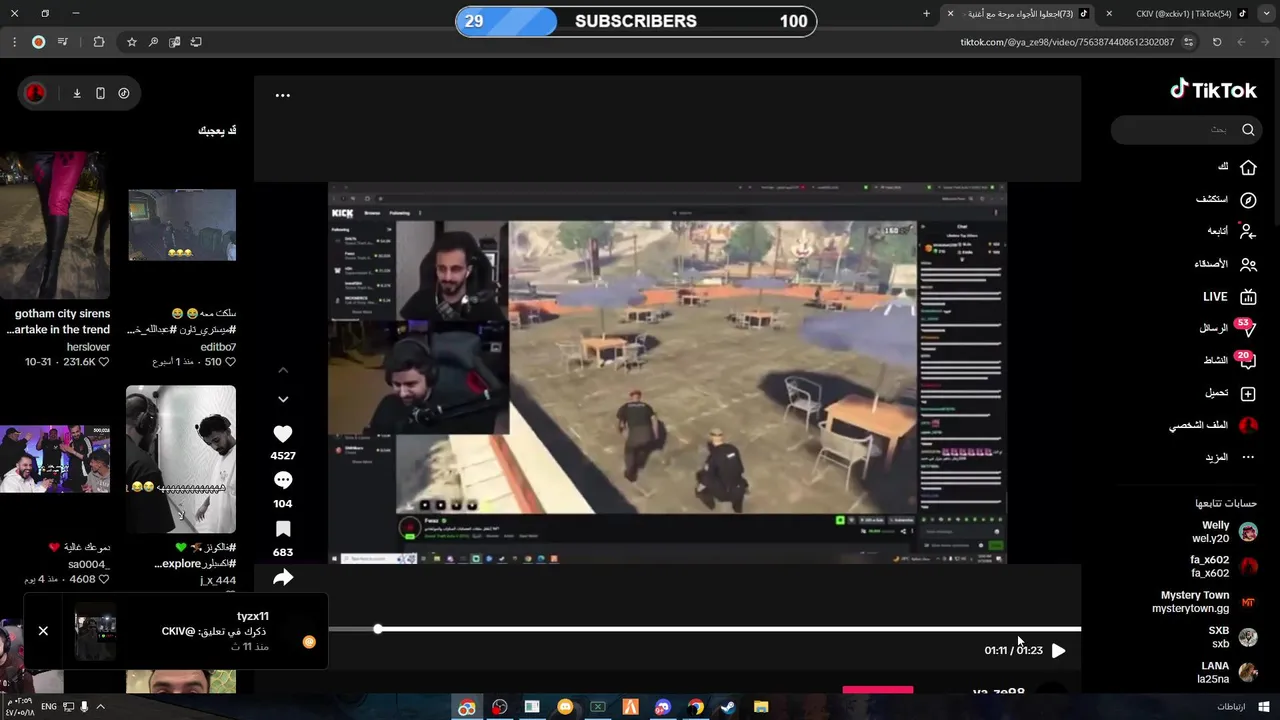Click the Windows Start button

[x=1264, y=707]
